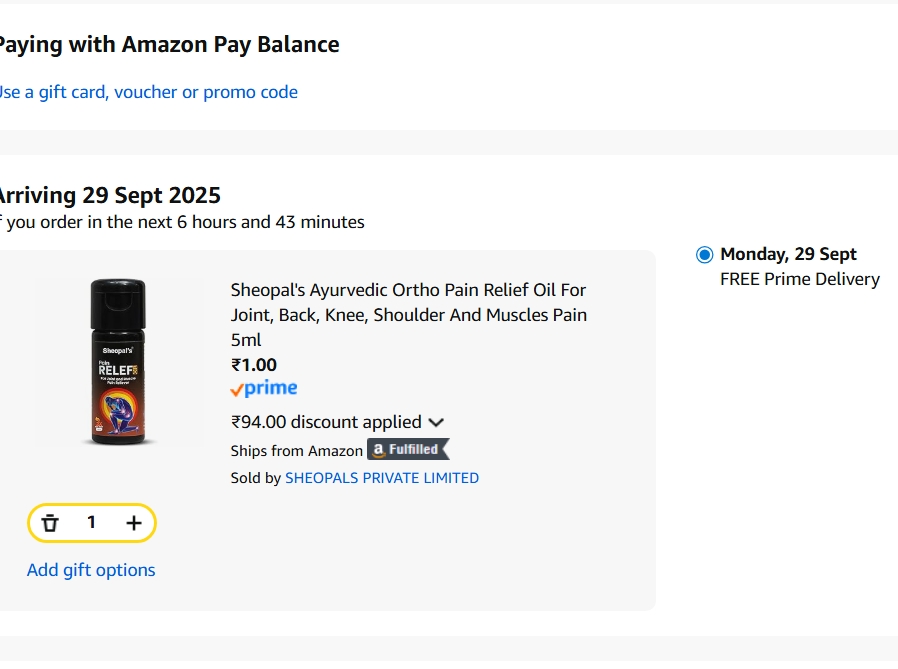Click the trash can delete icon
Image resolution: width=898 pixels, height=669 pixels.
coord(49,522)
